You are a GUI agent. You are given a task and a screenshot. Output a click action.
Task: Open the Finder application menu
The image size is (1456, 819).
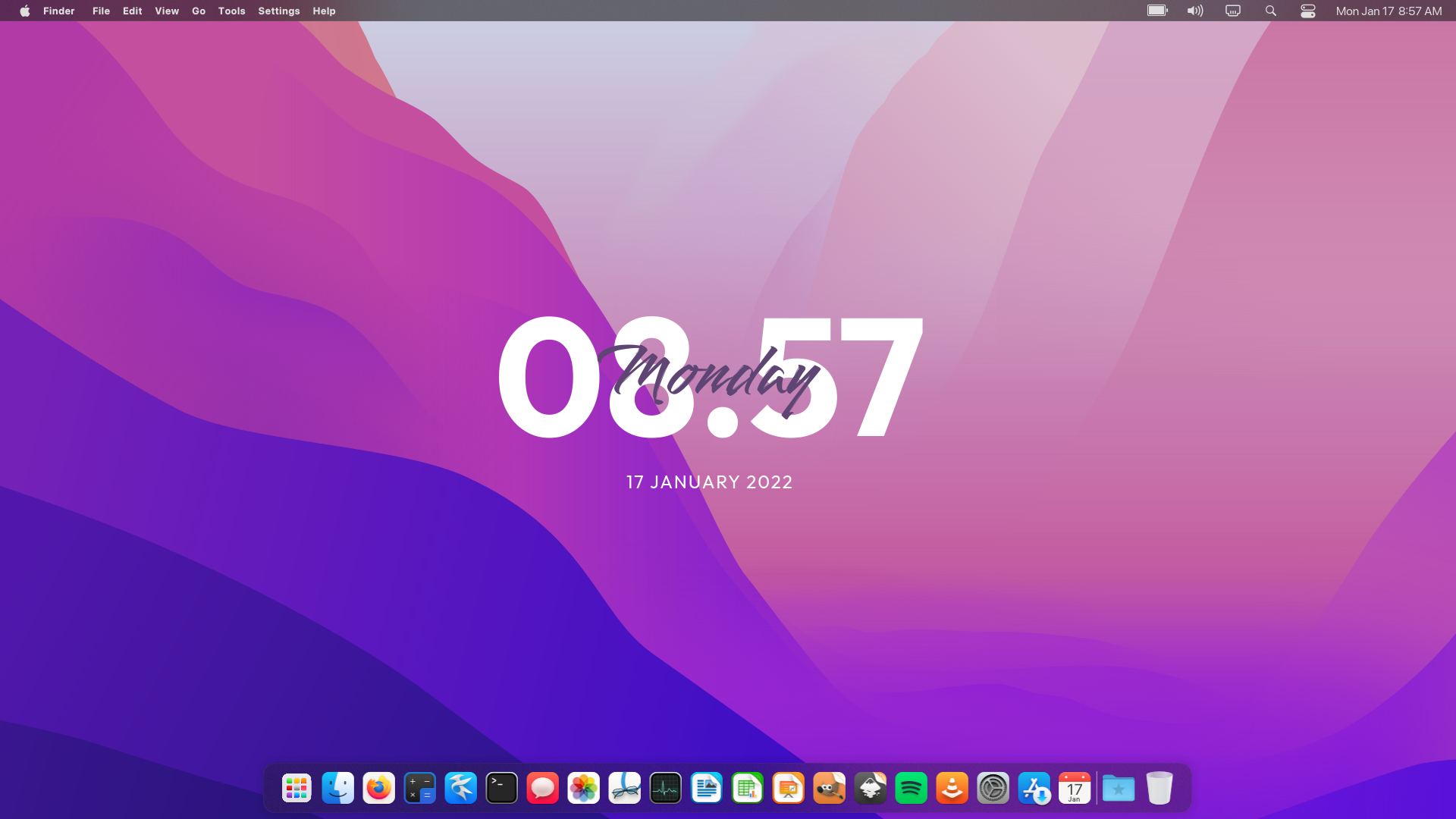click(x=59, y=11)
